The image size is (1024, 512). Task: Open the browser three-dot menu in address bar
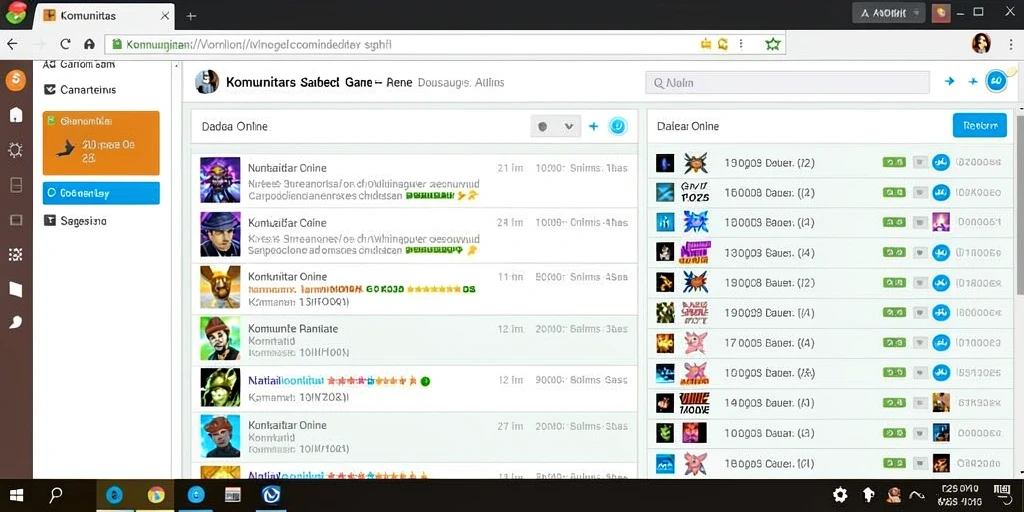coord(741,44)
